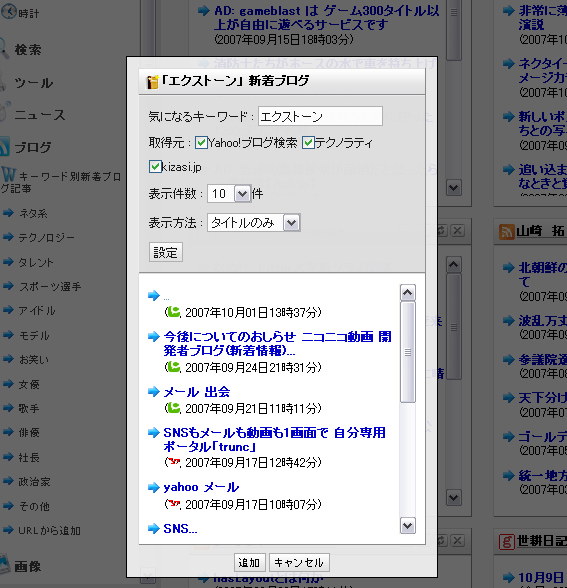Click the 設定 button

[166, 252]
